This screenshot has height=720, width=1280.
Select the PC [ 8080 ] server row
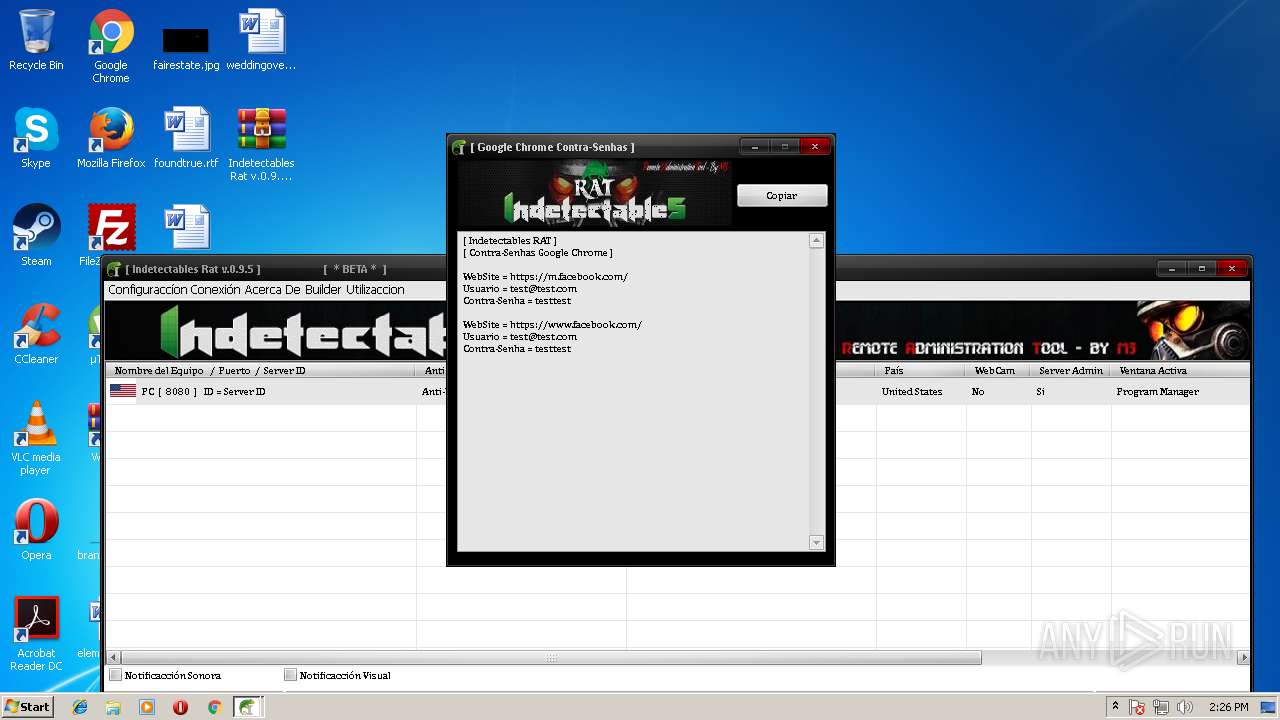pos(678,392)
